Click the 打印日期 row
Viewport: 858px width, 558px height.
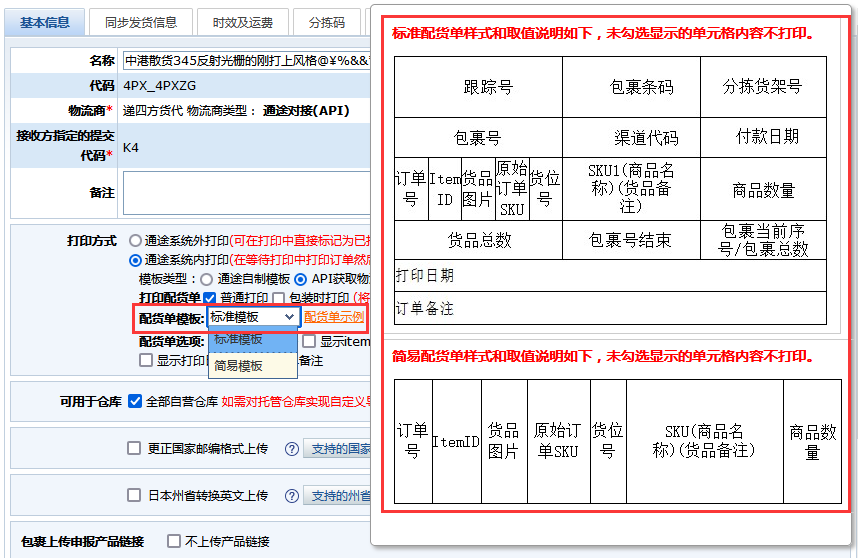610,276
